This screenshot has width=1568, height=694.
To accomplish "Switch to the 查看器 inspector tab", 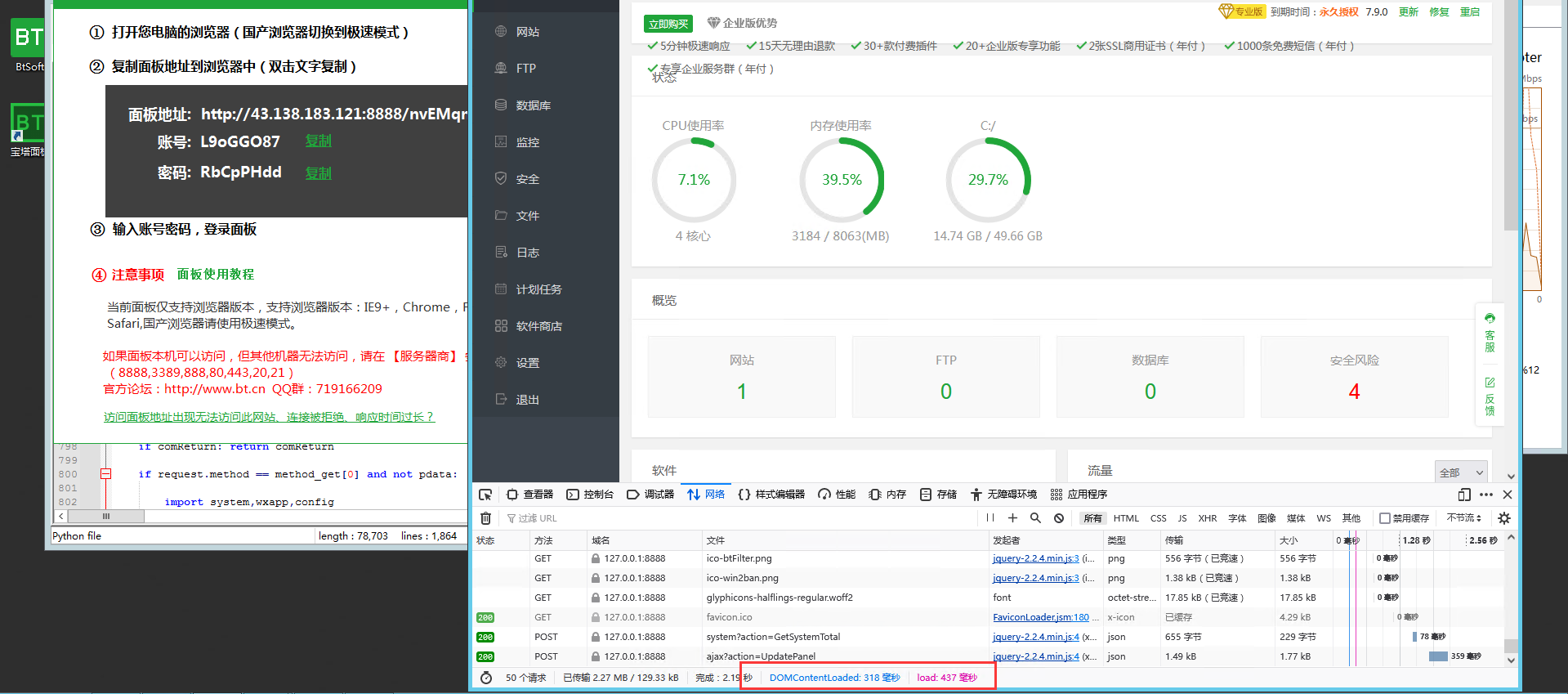I will pyautogui.click(x=529, y=495).
